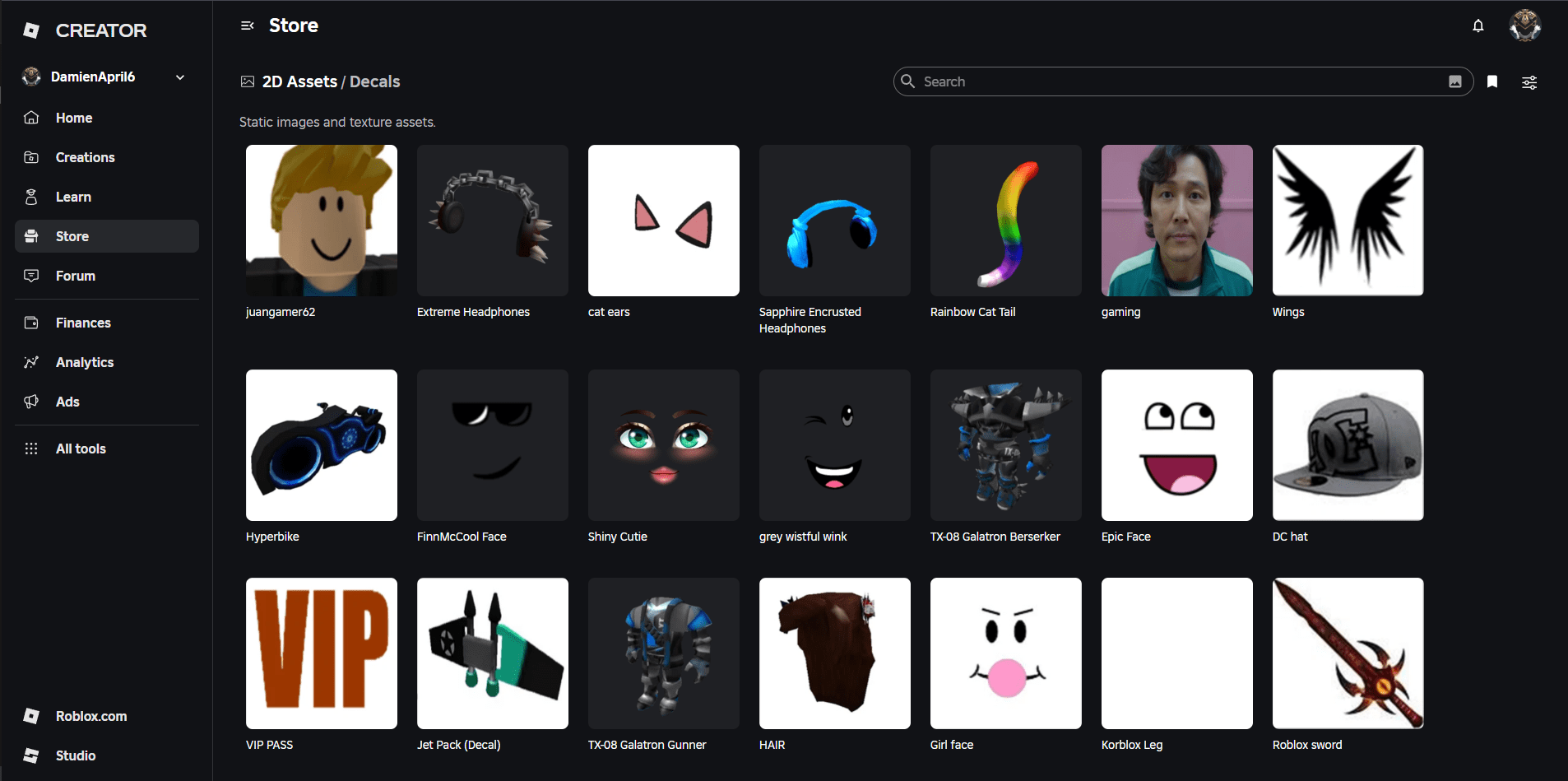The width and height of the screenshot is (1568, 781).
Task: Select Analytics in the sidebar
Action: (84, 362)
